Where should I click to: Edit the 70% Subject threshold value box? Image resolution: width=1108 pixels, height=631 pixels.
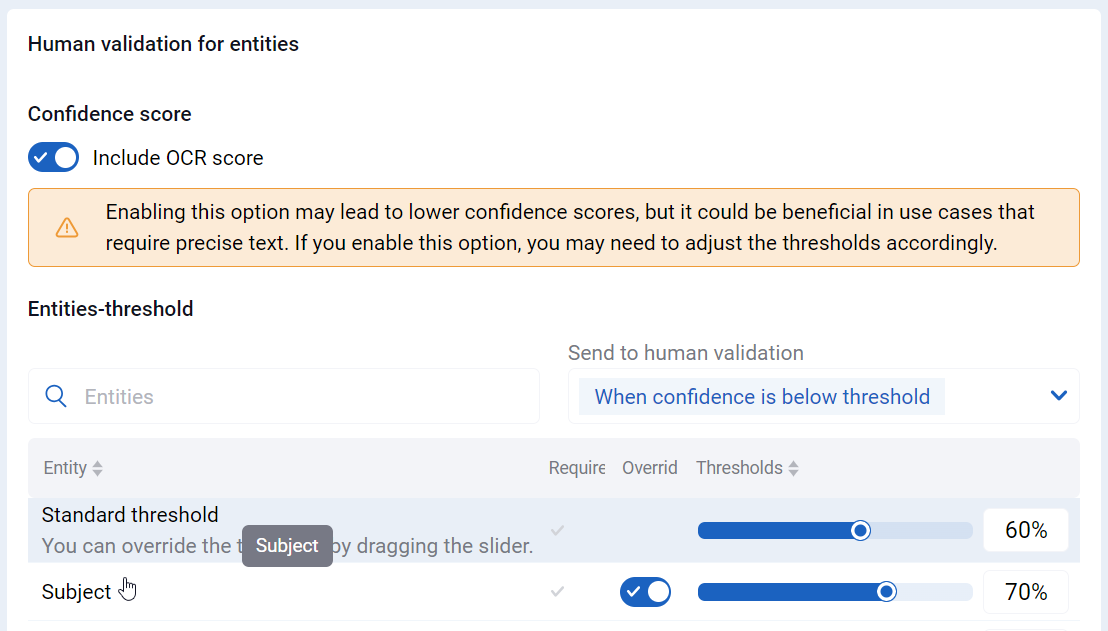point(1025,591)
